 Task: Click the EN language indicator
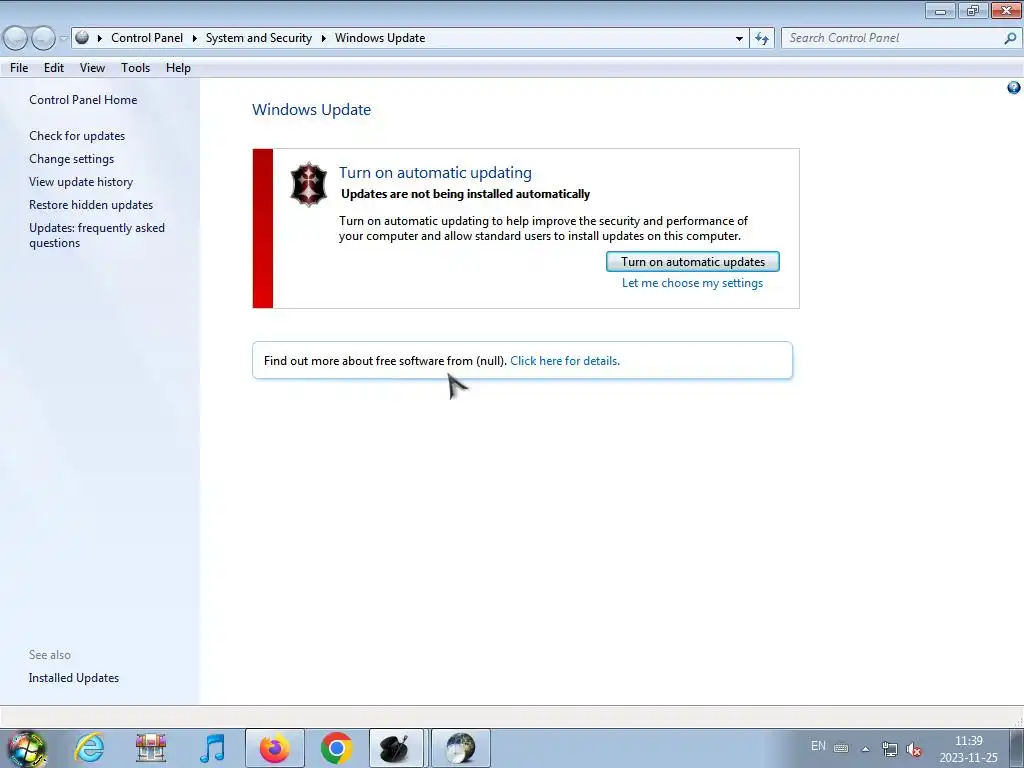(818, 746)
